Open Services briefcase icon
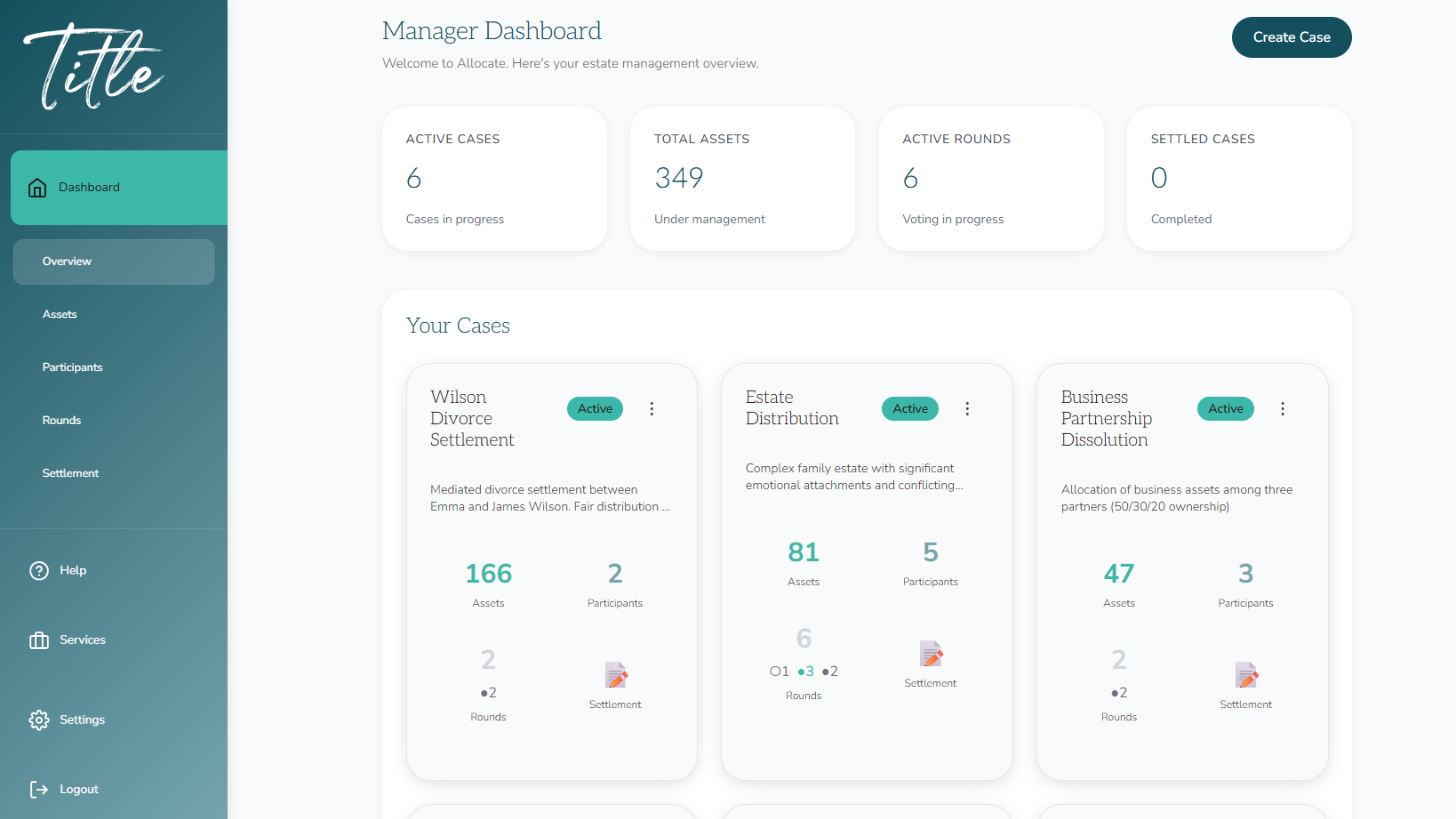This screenshot has height=819, width=1456. pos(39,640)
